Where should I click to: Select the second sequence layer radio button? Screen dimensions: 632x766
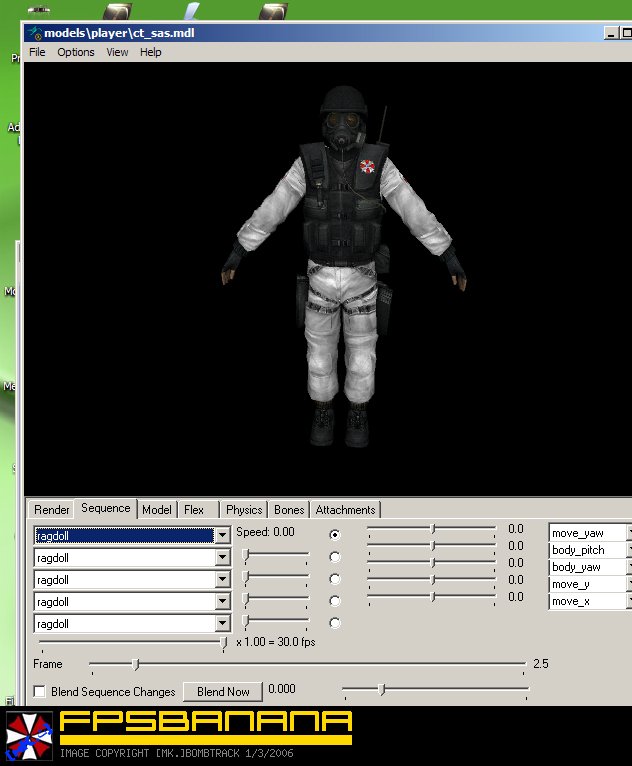click(335, 557)
